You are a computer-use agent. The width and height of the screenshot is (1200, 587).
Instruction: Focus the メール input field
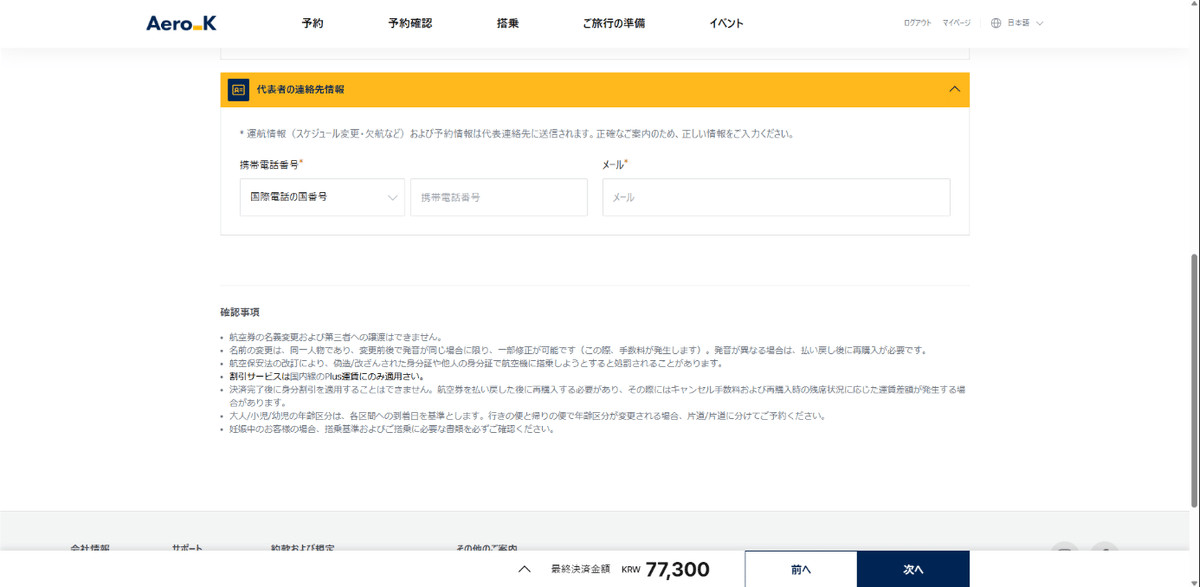776,197
